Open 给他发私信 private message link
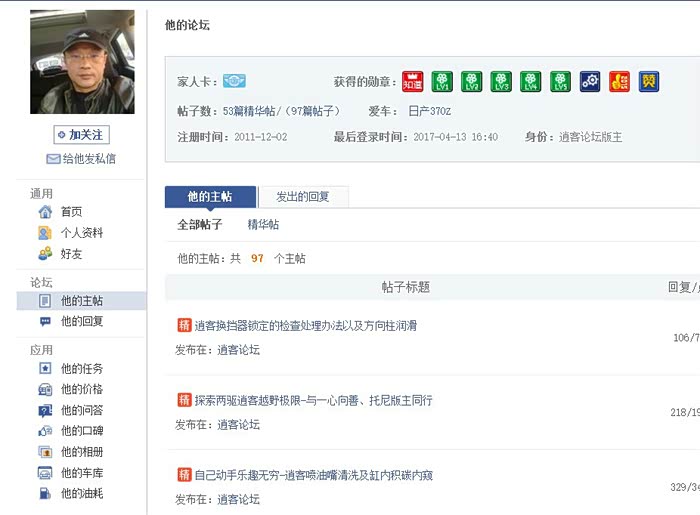This screenshot has width=700, height=515. (x=89, y=159)
